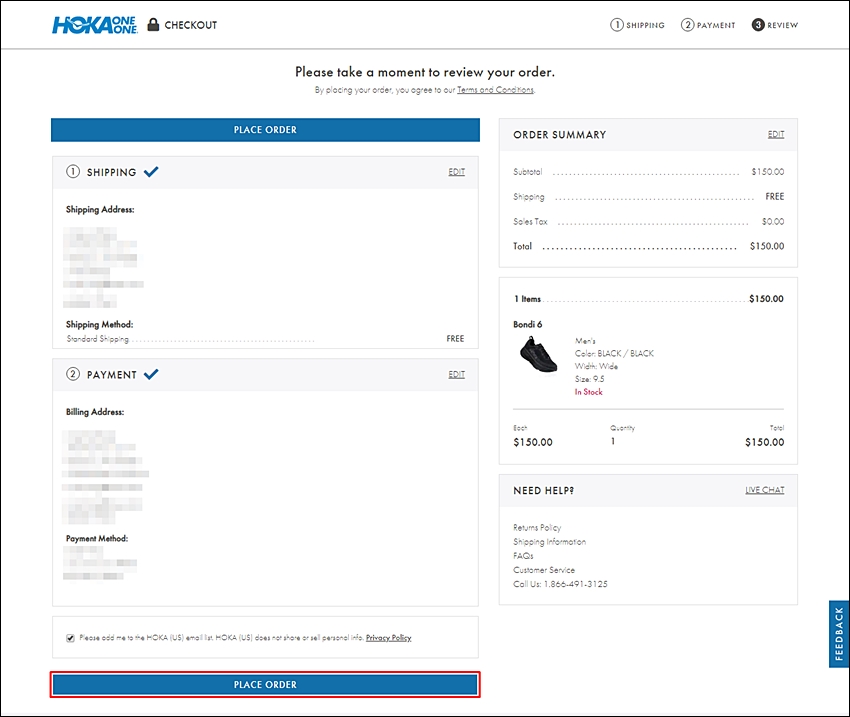This screenshot has width=850, height=717.
Task: Click the bottom Place Order button
Action: [x=265, y=684]
